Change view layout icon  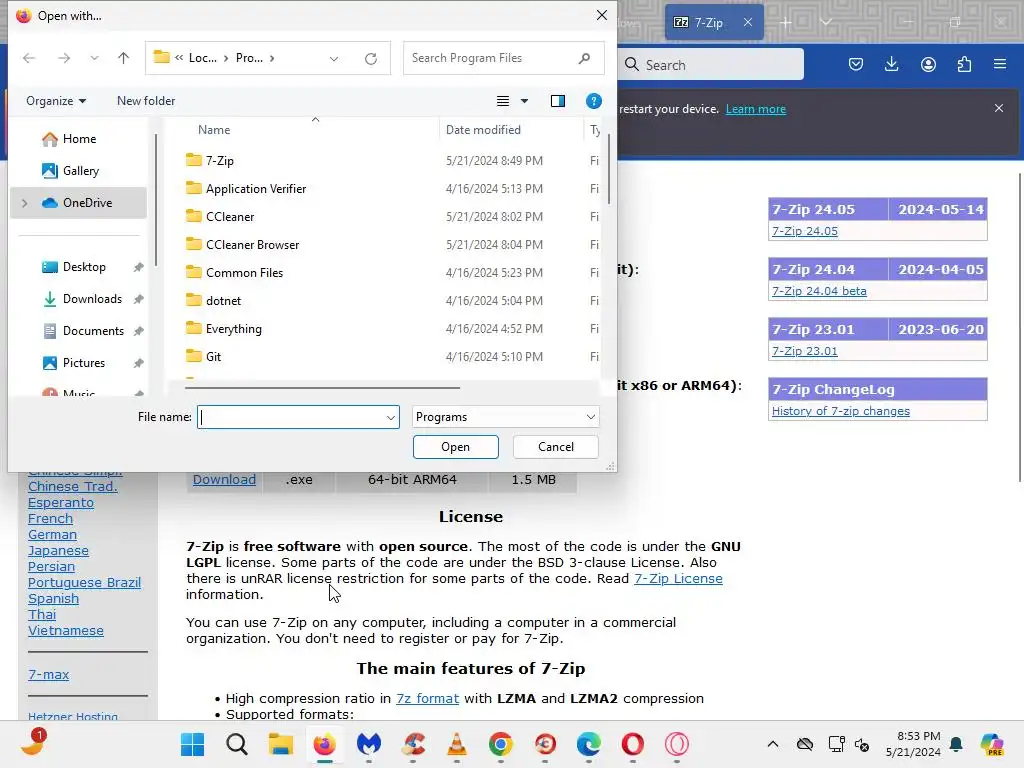pos(502,101)
